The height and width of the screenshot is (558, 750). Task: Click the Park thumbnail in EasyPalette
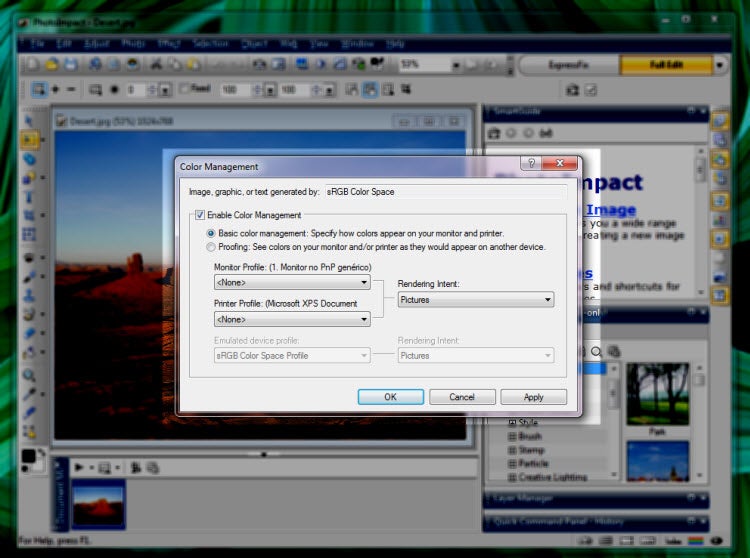tap(658, 394)
